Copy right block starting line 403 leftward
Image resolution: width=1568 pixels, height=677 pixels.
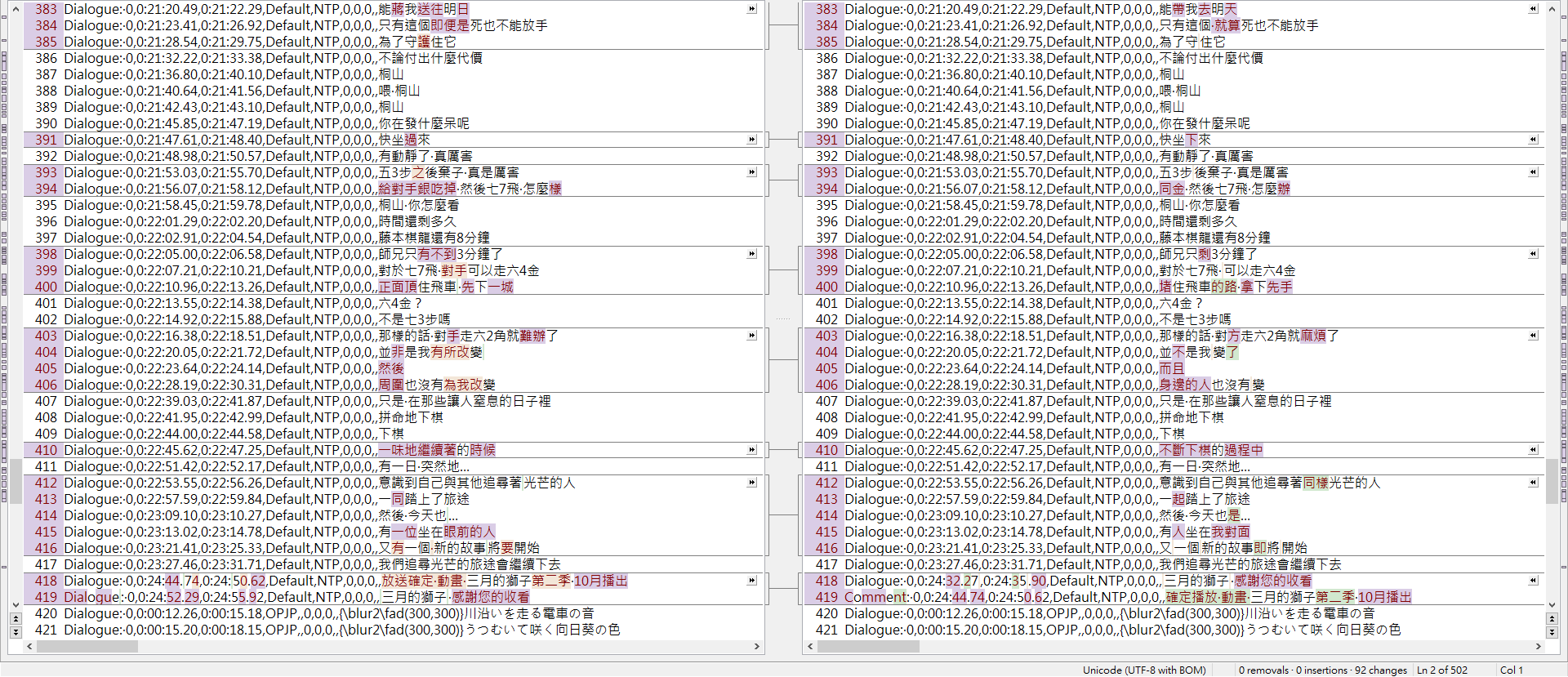pyautogui.click(x=1533, y=336)
